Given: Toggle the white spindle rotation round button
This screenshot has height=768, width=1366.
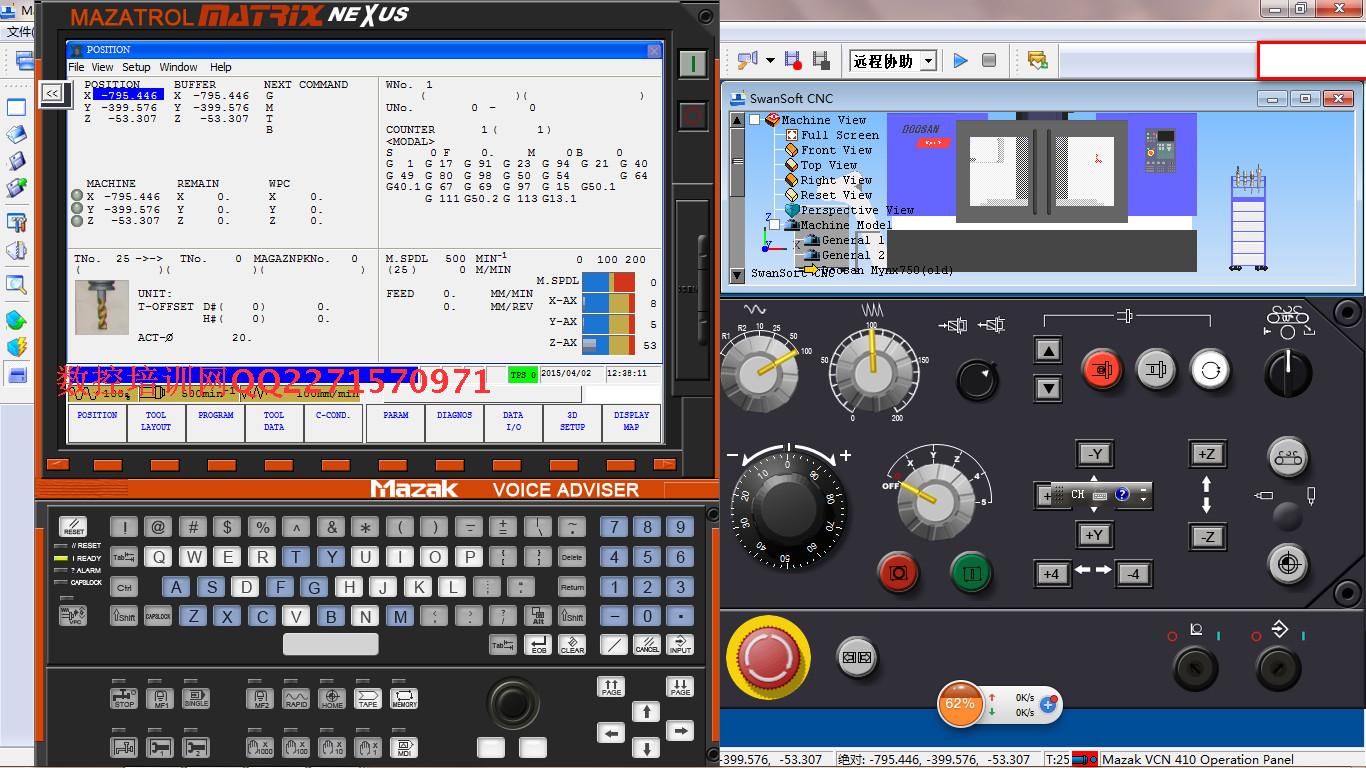Looking at the screenshot, I should tap(1210, 370).
